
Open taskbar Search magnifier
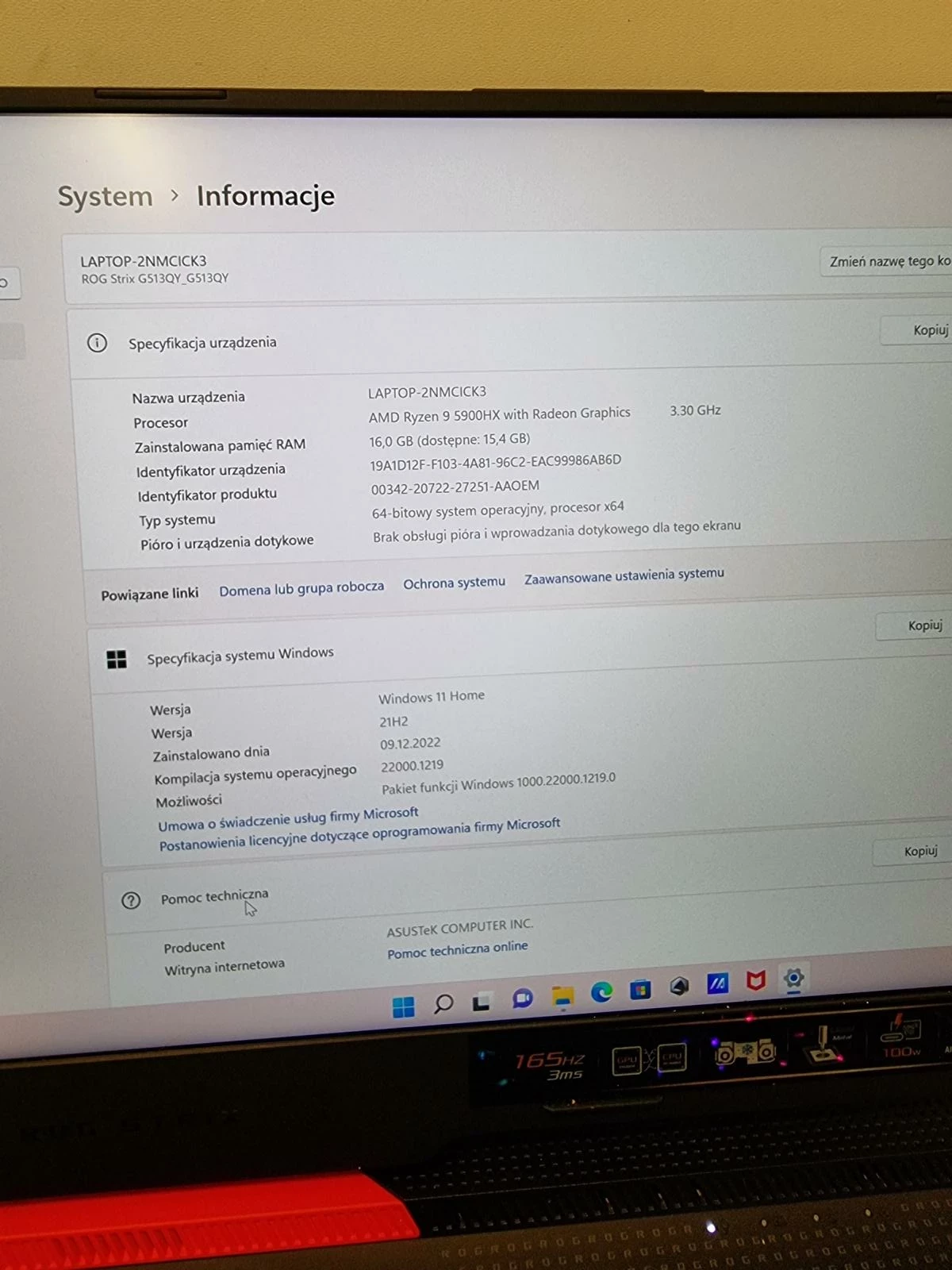[443, 1004]
